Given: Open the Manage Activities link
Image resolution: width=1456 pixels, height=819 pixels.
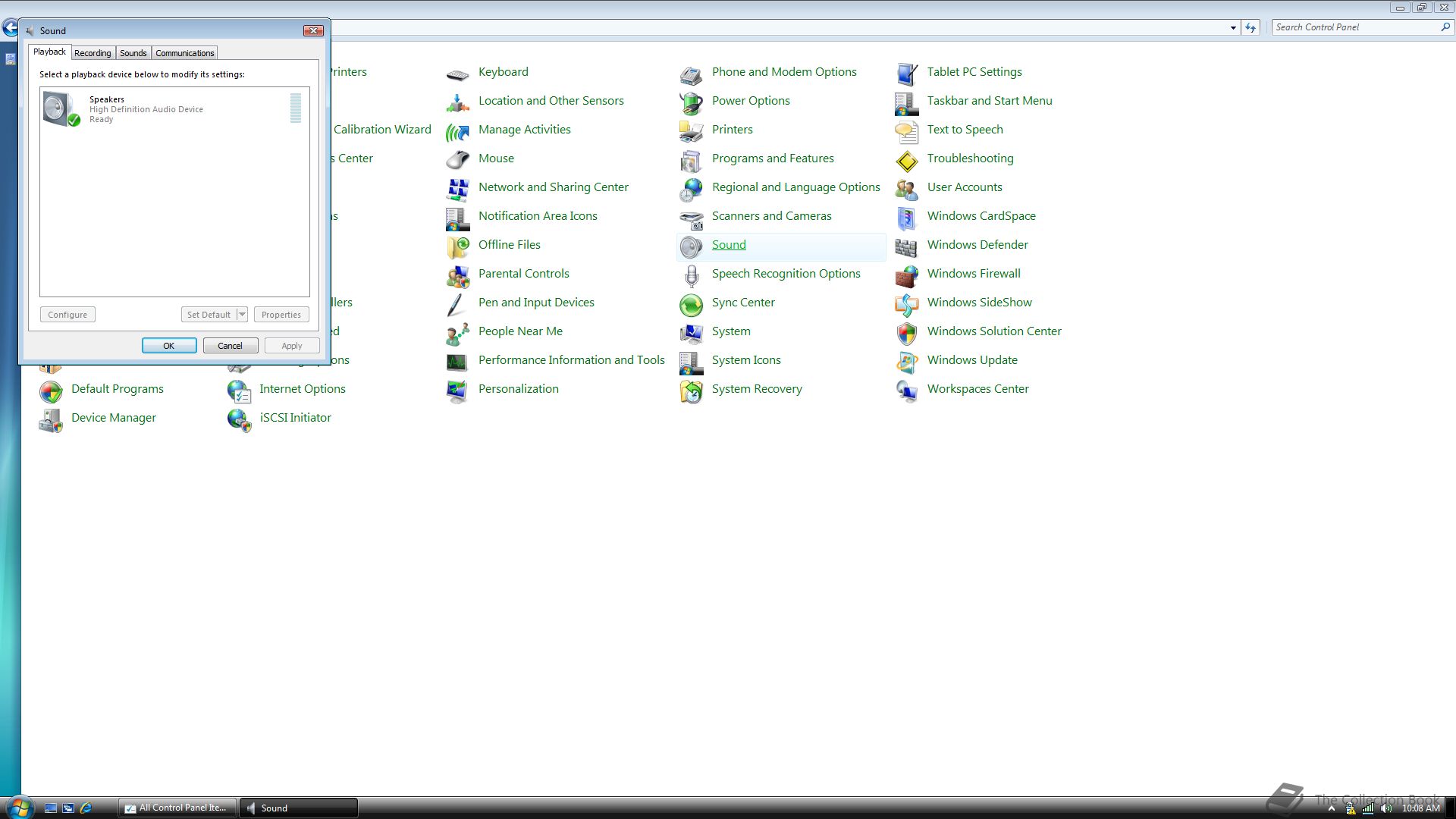Looking at the screenshot, I should point(524,130).
